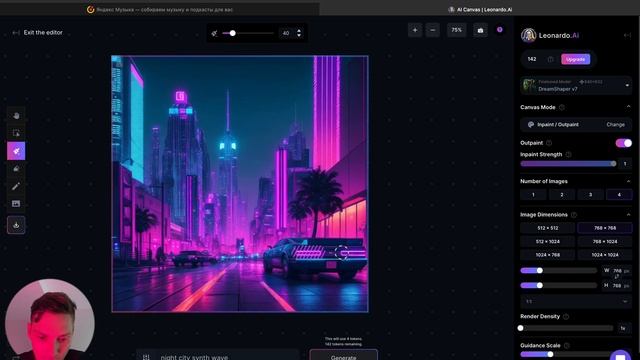Adjust the Render Density slider
The height and width of the screenshot is (360, 640).
coord(567,328)
